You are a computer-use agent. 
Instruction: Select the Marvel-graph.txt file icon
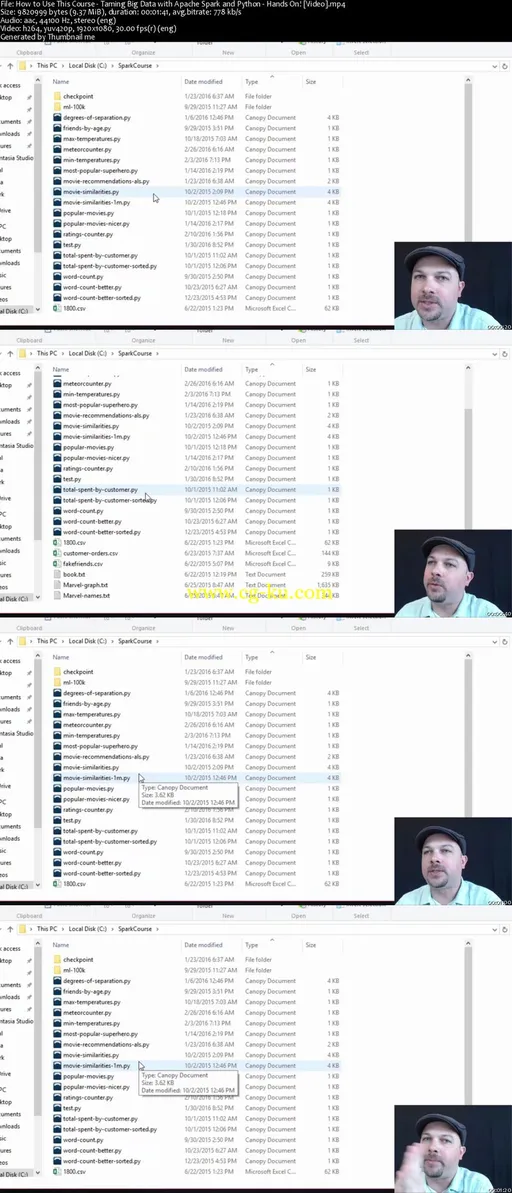57,585
